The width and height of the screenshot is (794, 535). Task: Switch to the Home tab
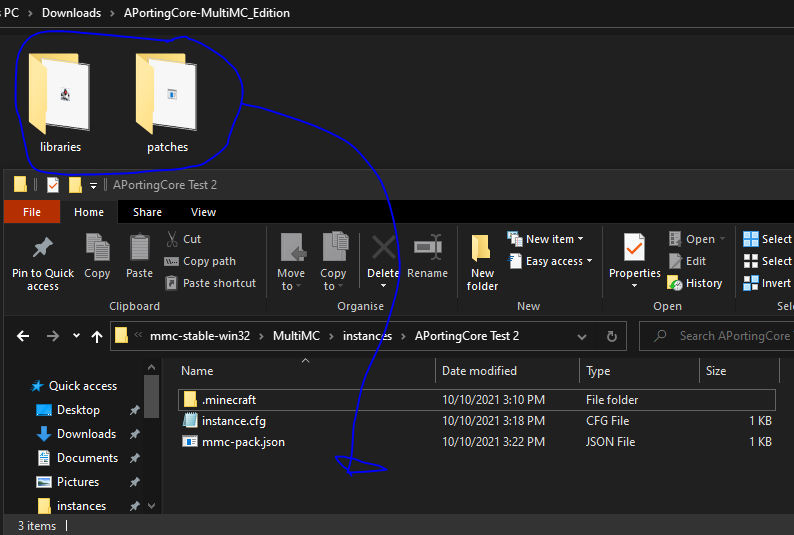(x=89, y=212)
